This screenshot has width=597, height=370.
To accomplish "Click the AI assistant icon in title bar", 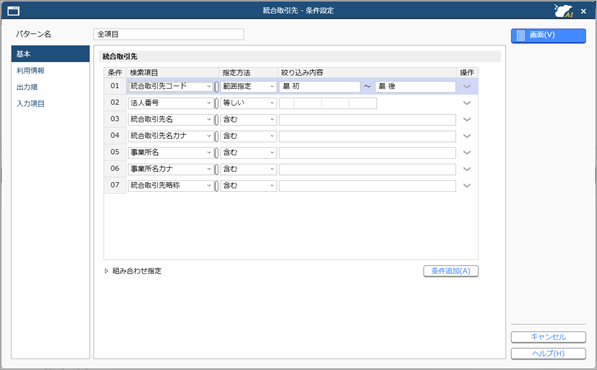I will [564, 11].
